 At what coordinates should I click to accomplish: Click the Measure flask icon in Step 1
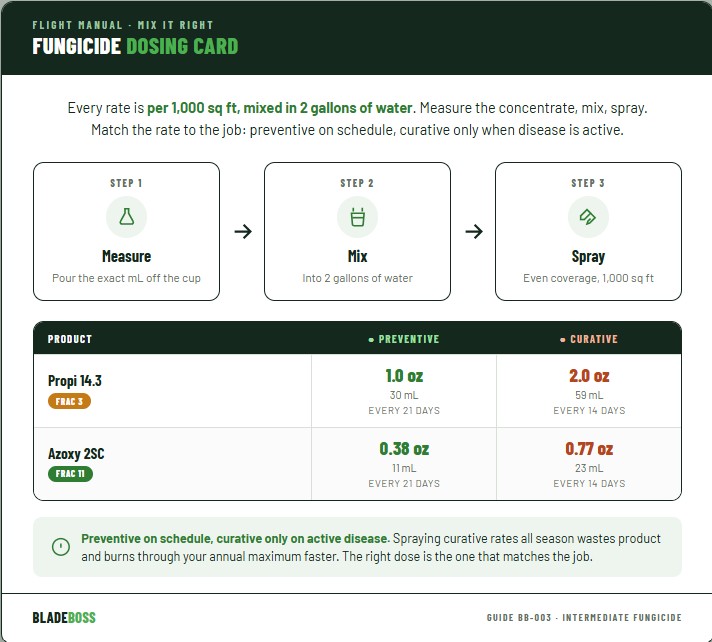point(126,217)
